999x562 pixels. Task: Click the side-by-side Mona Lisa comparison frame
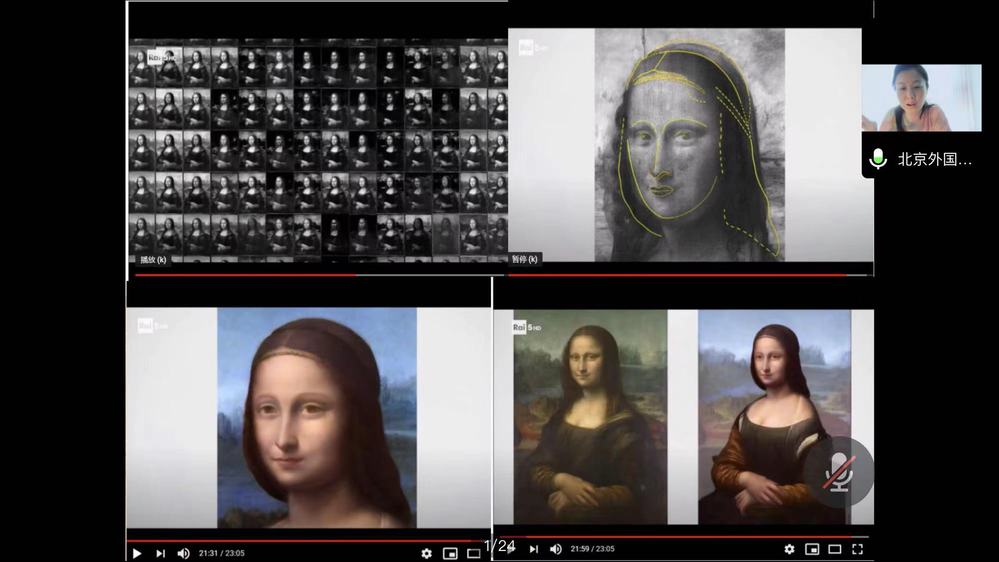click(x=684, y=417)
